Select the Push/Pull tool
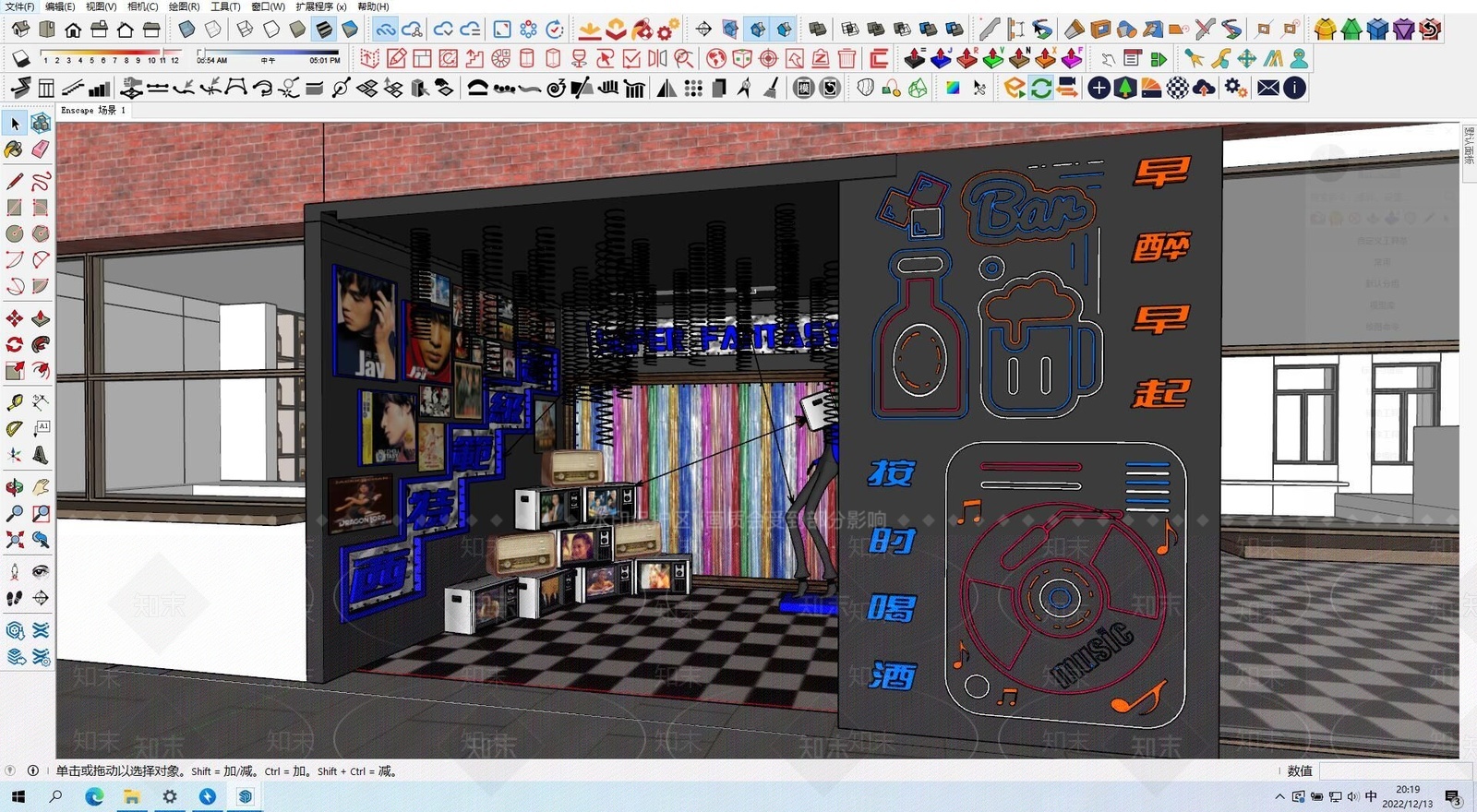This screenshot has width=1477, height=812. click(41, 318)
